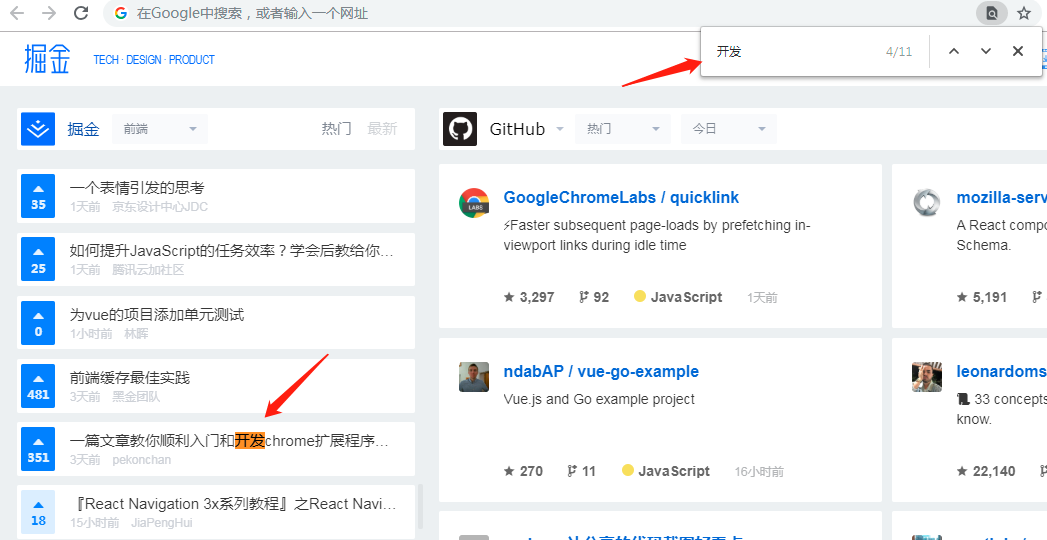Open the chrome扩展程序 article with highlighted 开发
The image size is (1047, 540).
229,441
